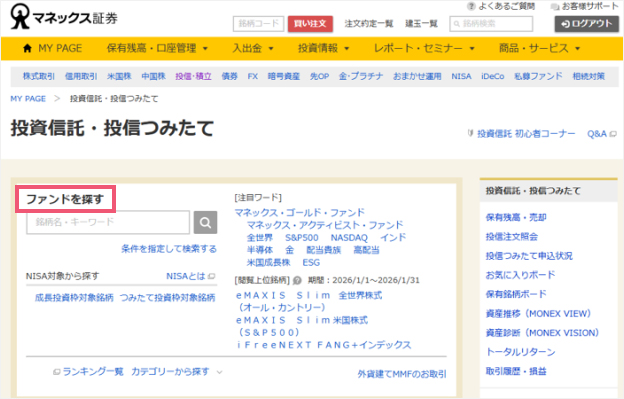Click the red 買い注文 button
Image resolution: width=624 pixels, height=399 pixels.
(310, 24)
